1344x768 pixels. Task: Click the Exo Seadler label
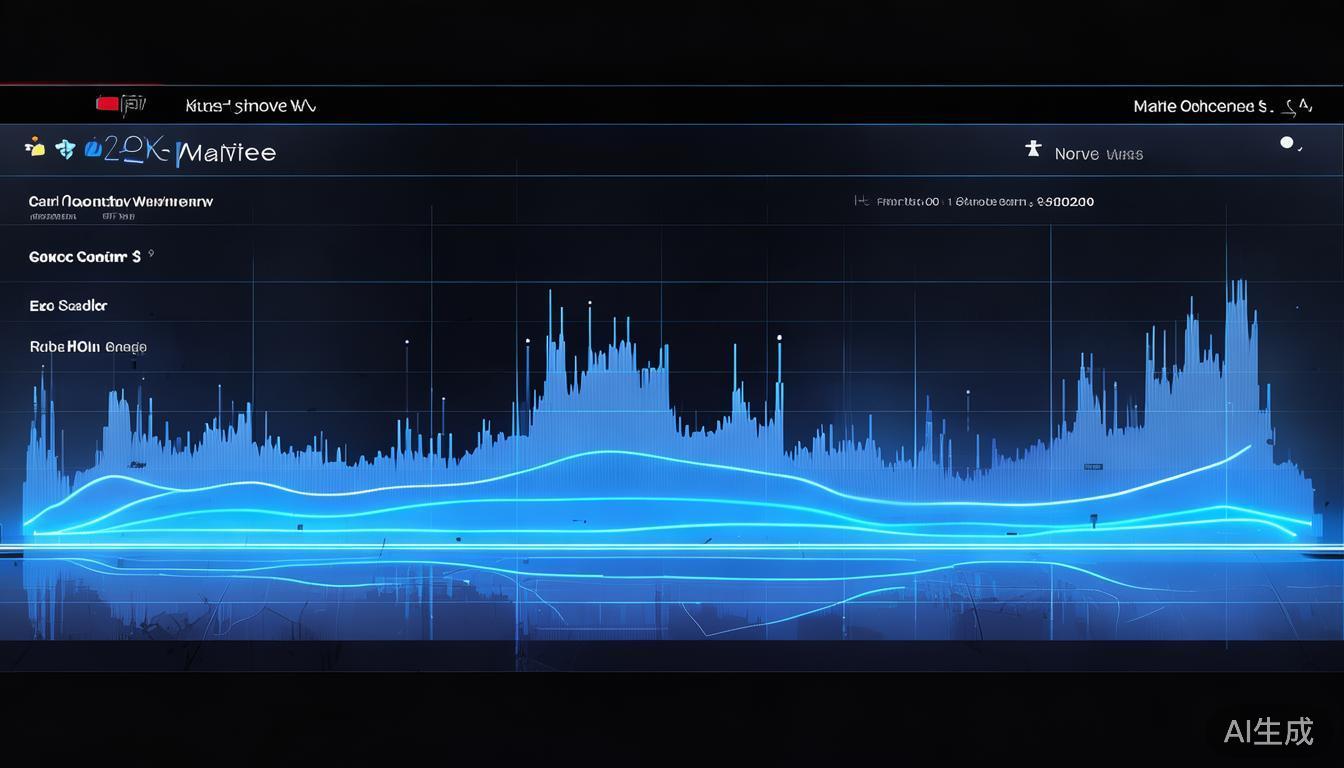click(68, 306)
